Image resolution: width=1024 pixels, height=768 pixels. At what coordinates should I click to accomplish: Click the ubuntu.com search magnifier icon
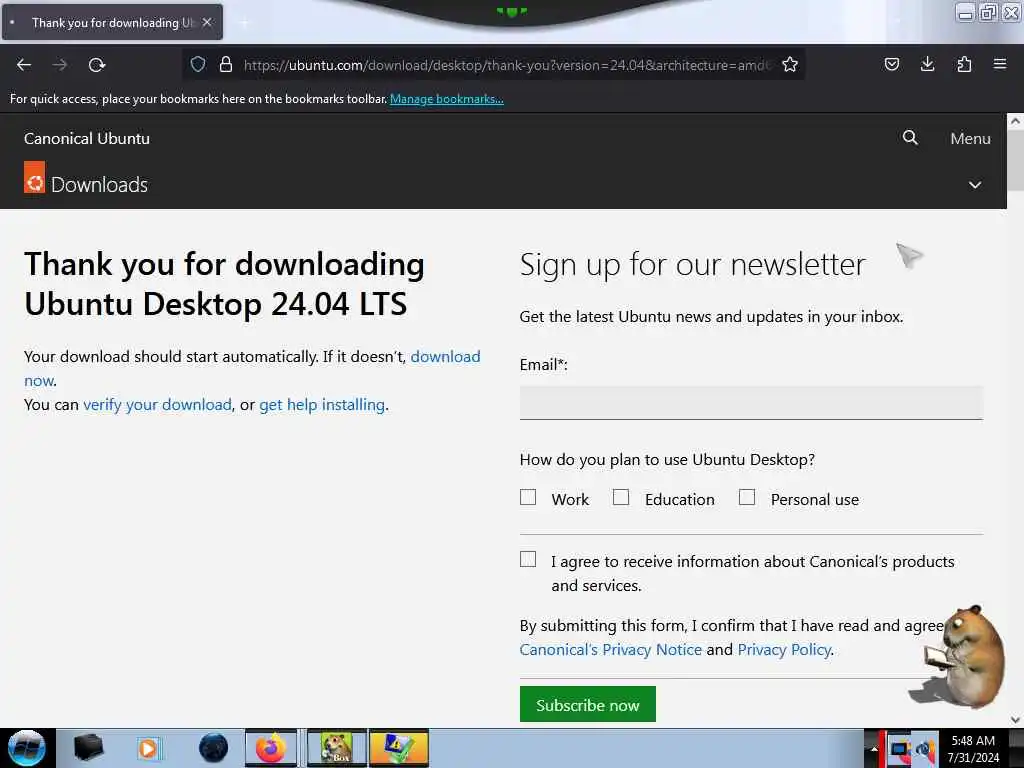[910, 138]
